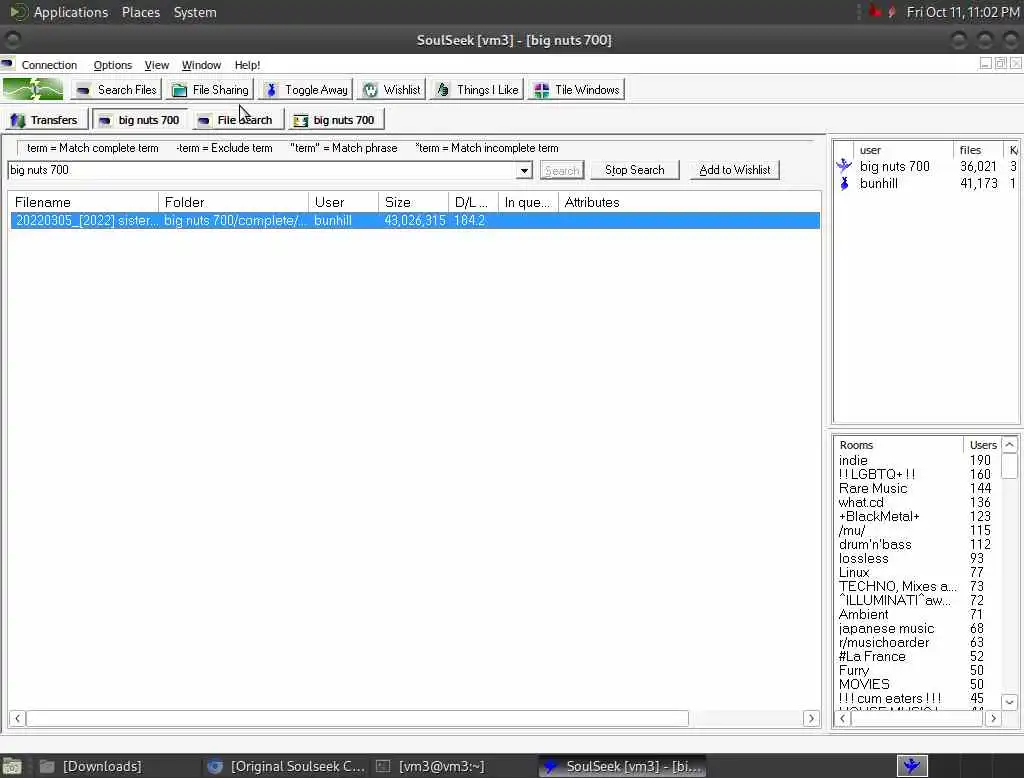
Task: Select the !!LGBTQ+!! room
Action: tap(877, 474)
